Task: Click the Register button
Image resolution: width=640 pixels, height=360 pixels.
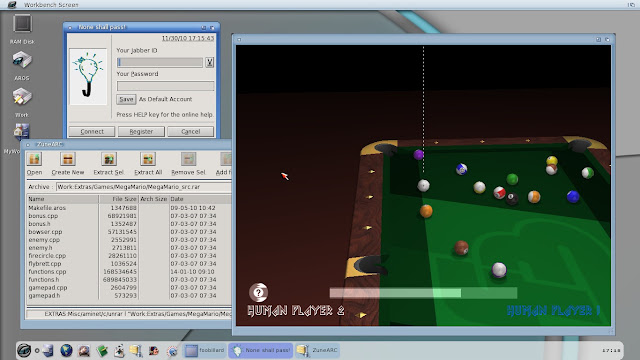Action: [141, 131]
